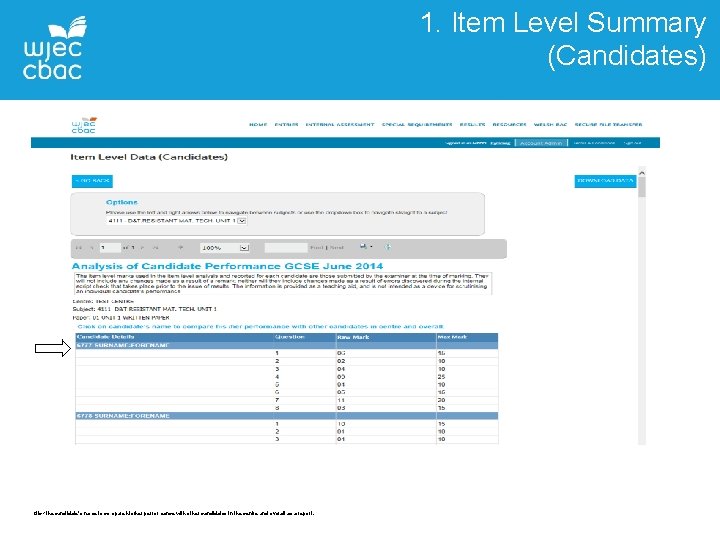Screen dimensions: 720x540
Task: Click the WJEC CBAC site logo
Action: pos(84,125)
